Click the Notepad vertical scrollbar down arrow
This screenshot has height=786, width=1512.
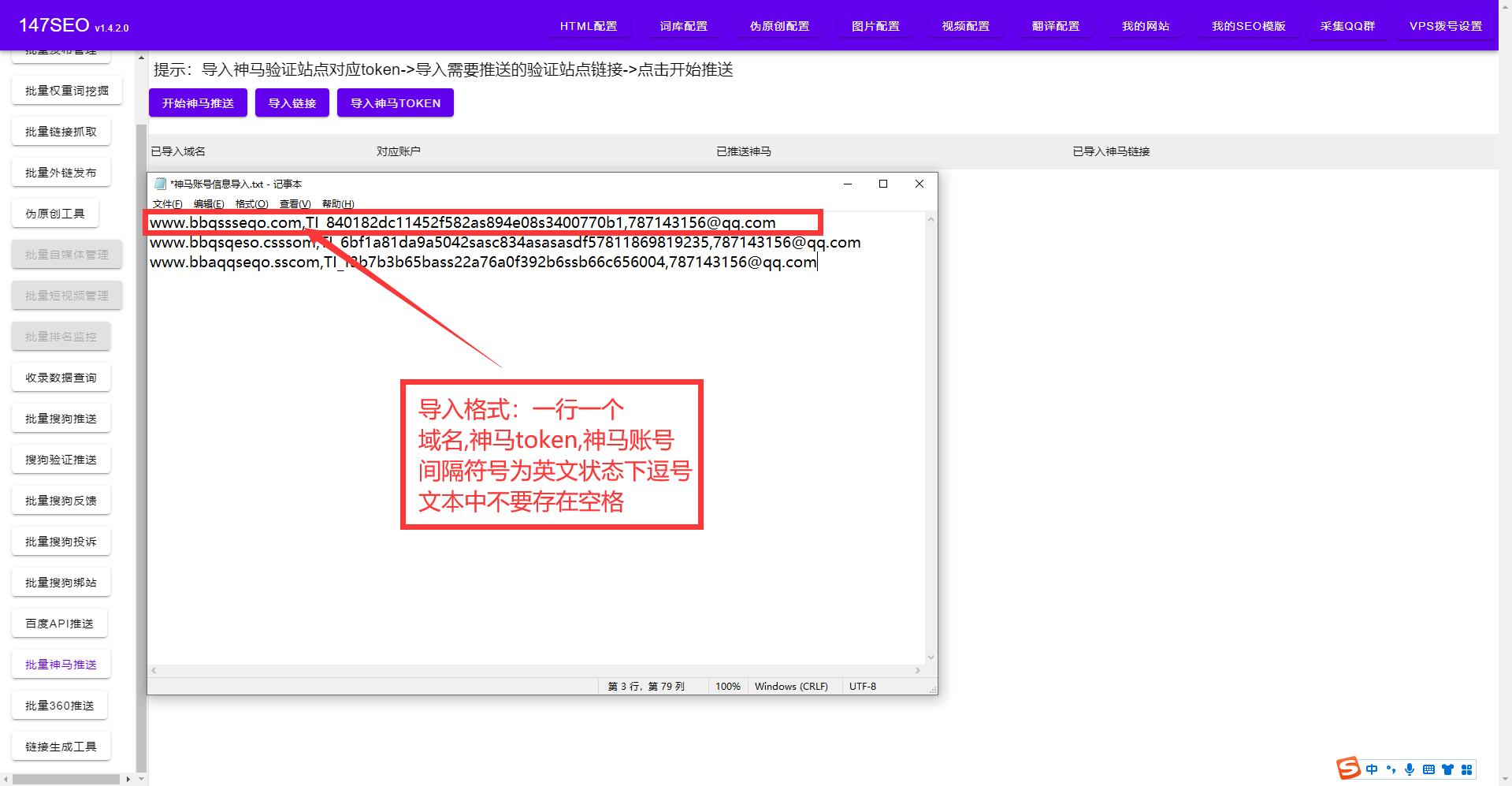(931, 657)
